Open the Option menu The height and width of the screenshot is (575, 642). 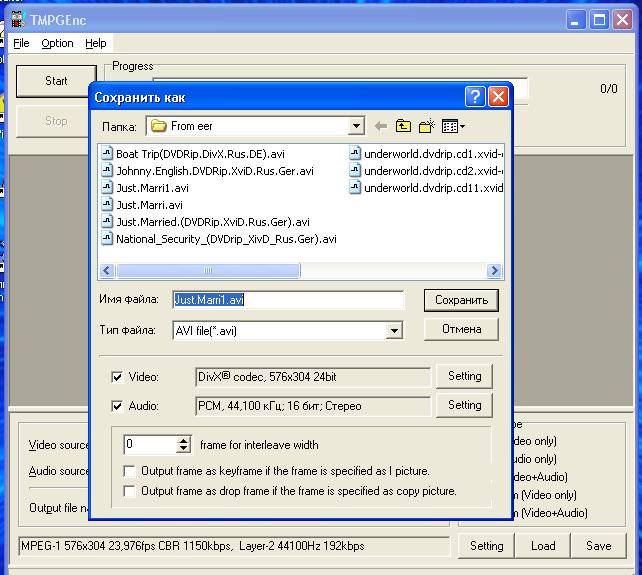pyautogui.click(x=57, y=43)
